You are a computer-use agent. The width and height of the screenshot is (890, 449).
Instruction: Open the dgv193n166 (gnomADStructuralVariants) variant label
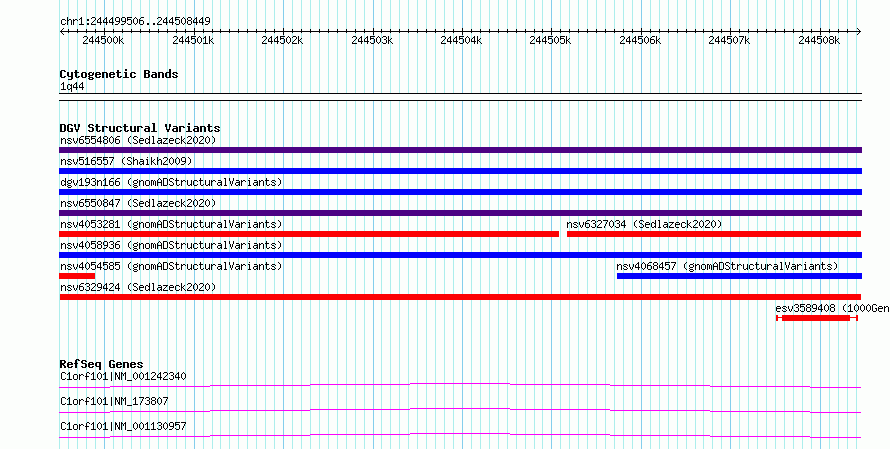click(171, 182)
